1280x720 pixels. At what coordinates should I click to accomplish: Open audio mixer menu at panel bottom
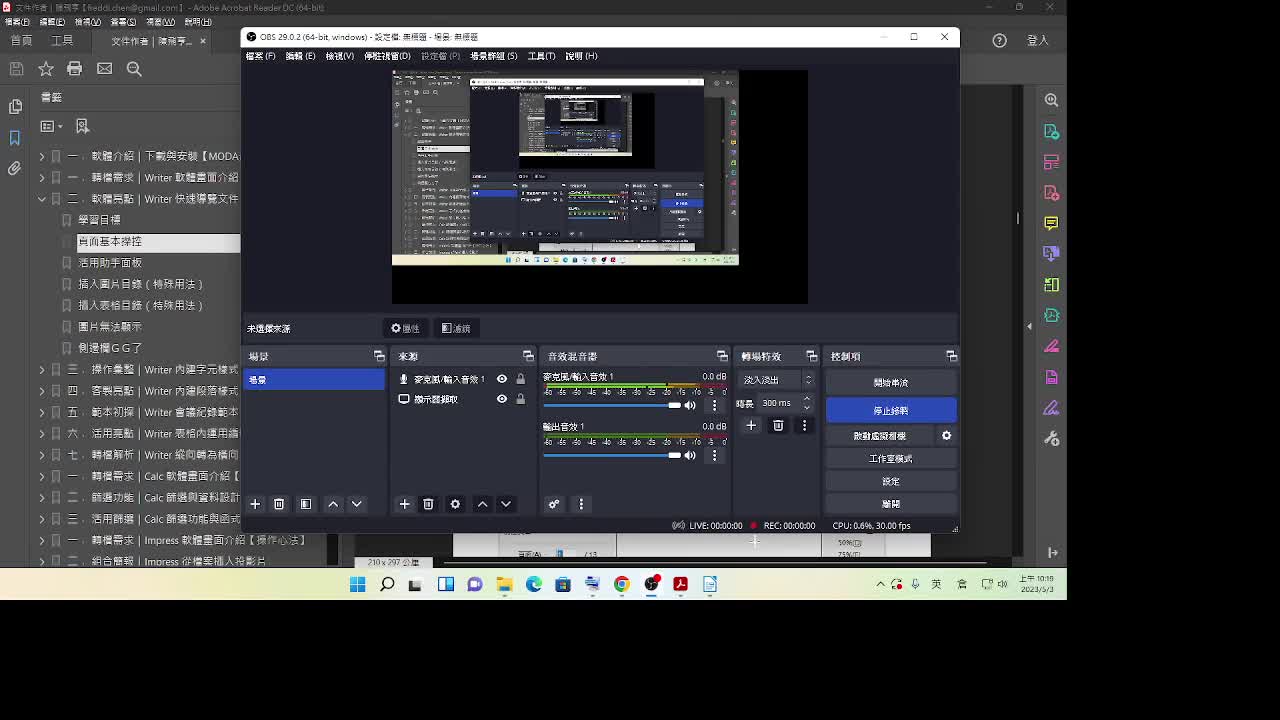click(581, 504)
